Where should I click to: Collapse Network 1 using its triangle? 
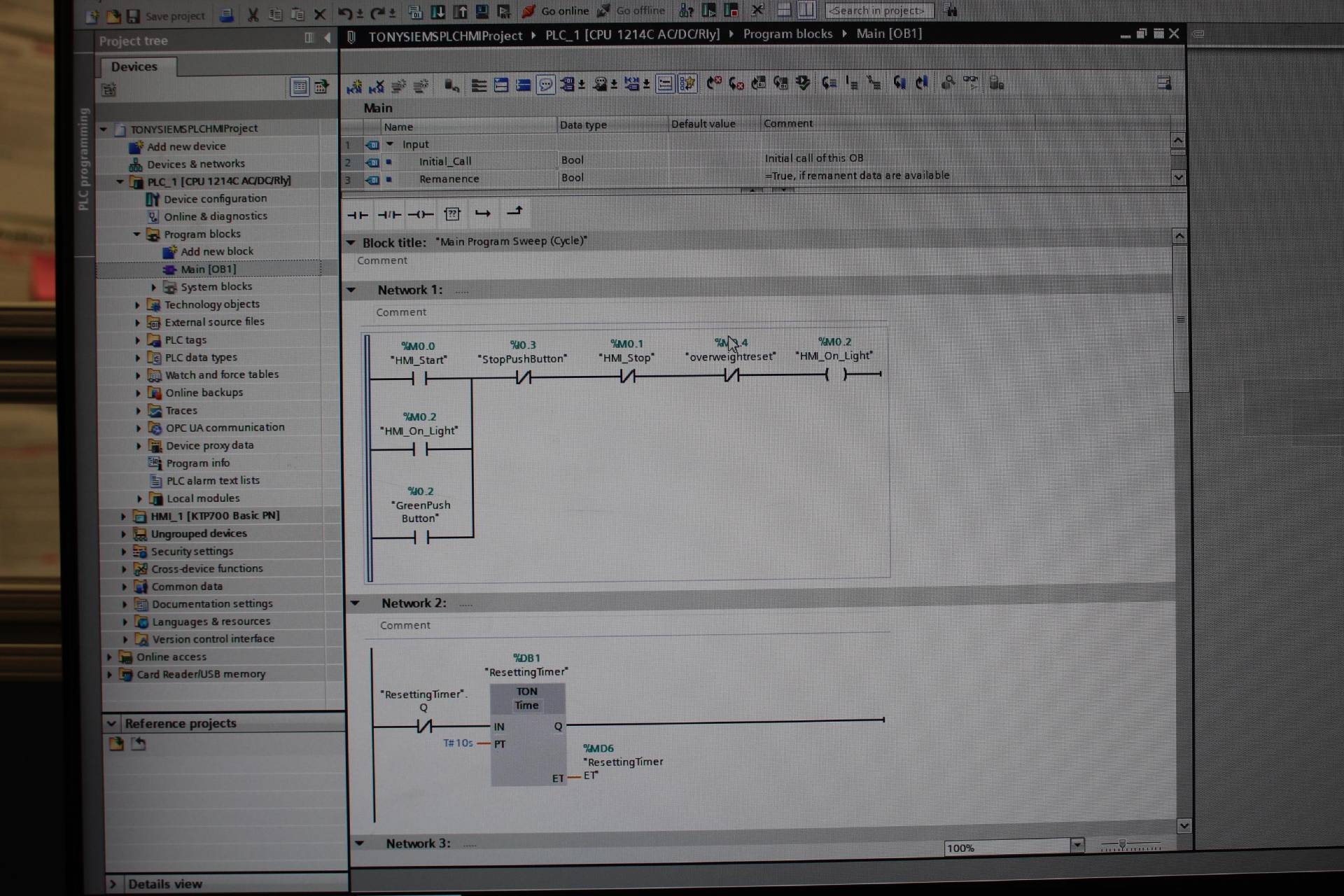pos(351,290)
